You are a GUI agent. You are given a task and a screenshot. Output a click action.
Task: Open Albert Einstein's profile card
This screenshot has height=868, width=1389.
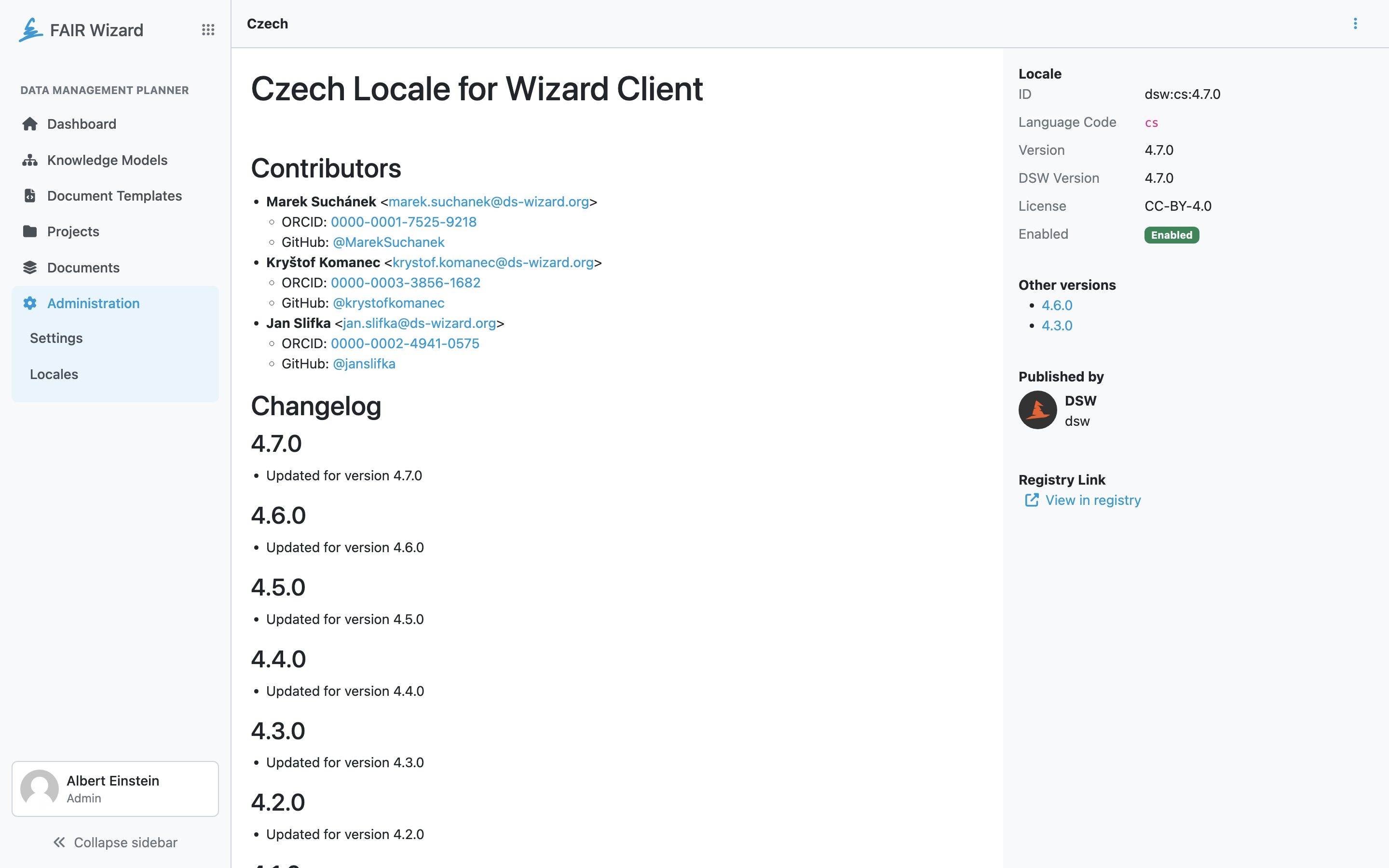click(x=115, y=789)
